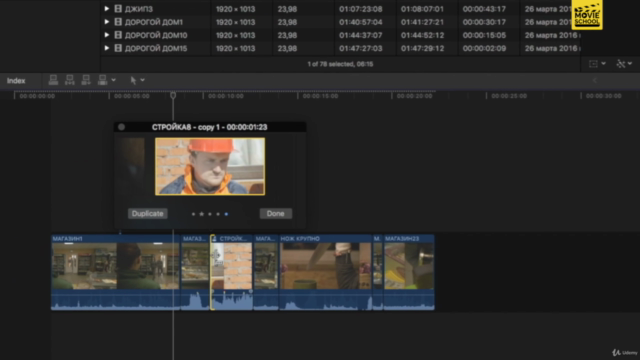This screenshot has width=640, height=360.
Task: Click the 00:00:25:00 ruler mark
Action: (509, 96)
